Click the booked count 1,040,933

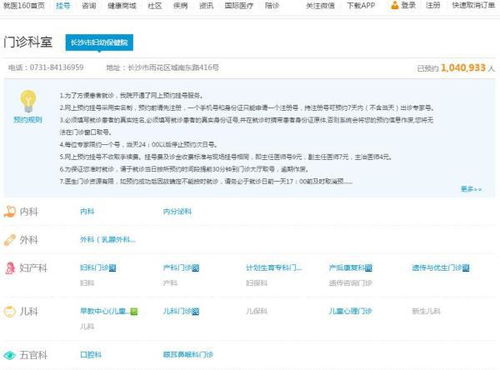(463, 68)
